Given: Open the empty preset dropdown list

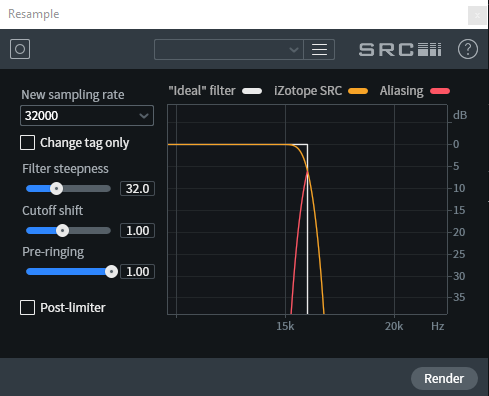Looking at the screenshot, I should (229, 50).
